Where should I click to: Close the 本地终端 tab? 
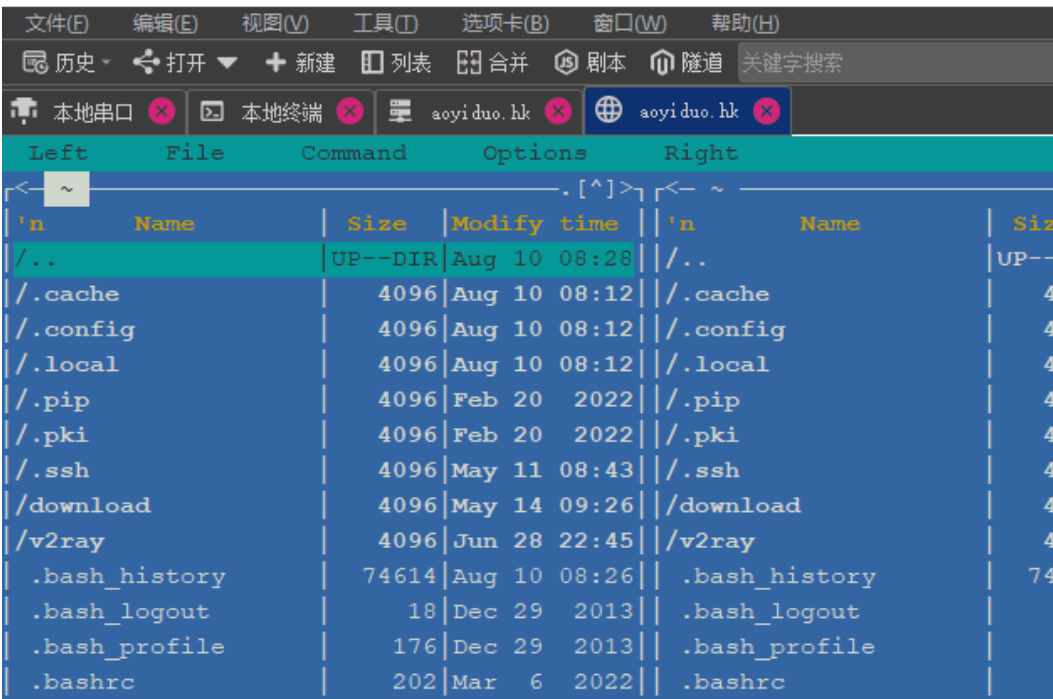349,112
